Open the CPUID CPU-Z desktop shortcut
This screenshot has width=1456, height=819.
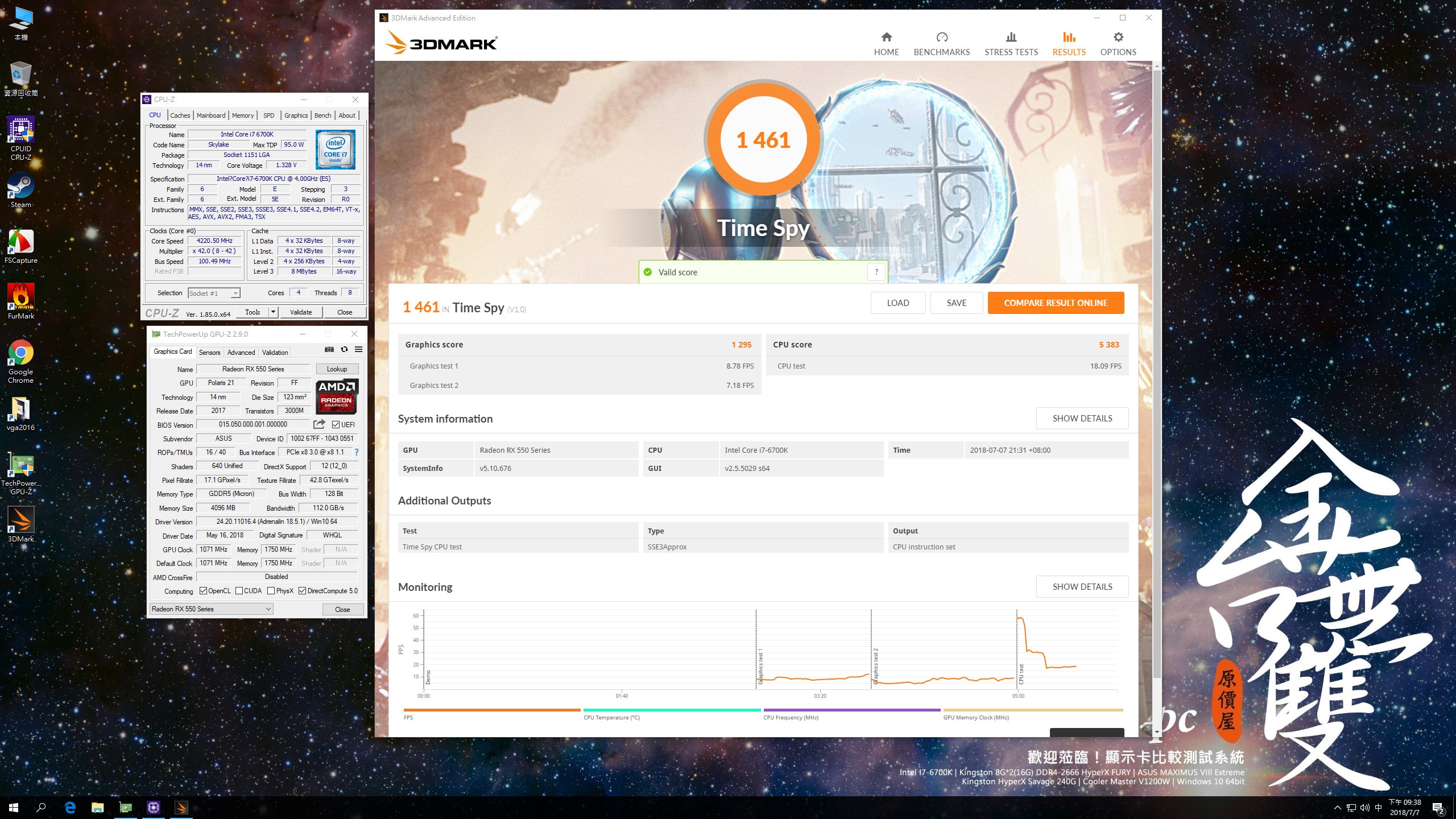[x=21, y=138]
